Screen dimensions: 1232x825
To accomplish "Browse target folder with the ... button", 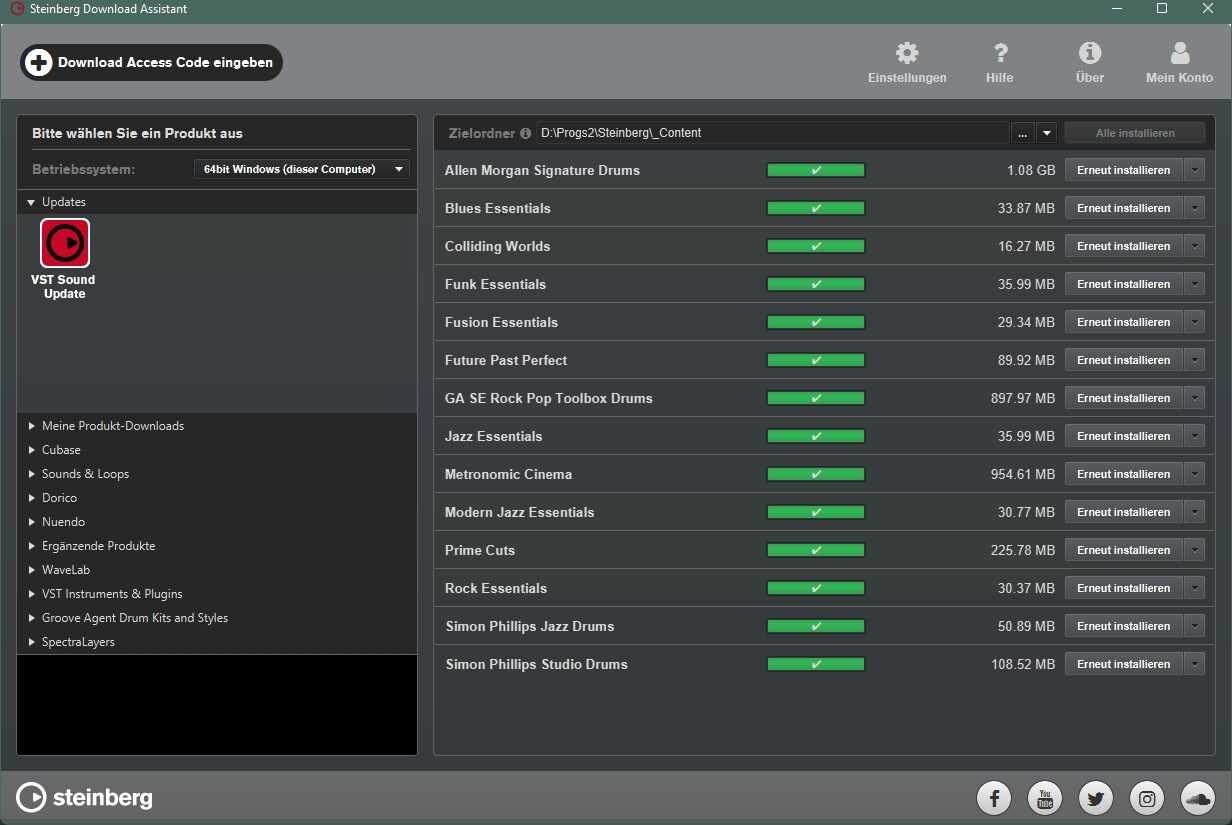I will pos(1022,133).
